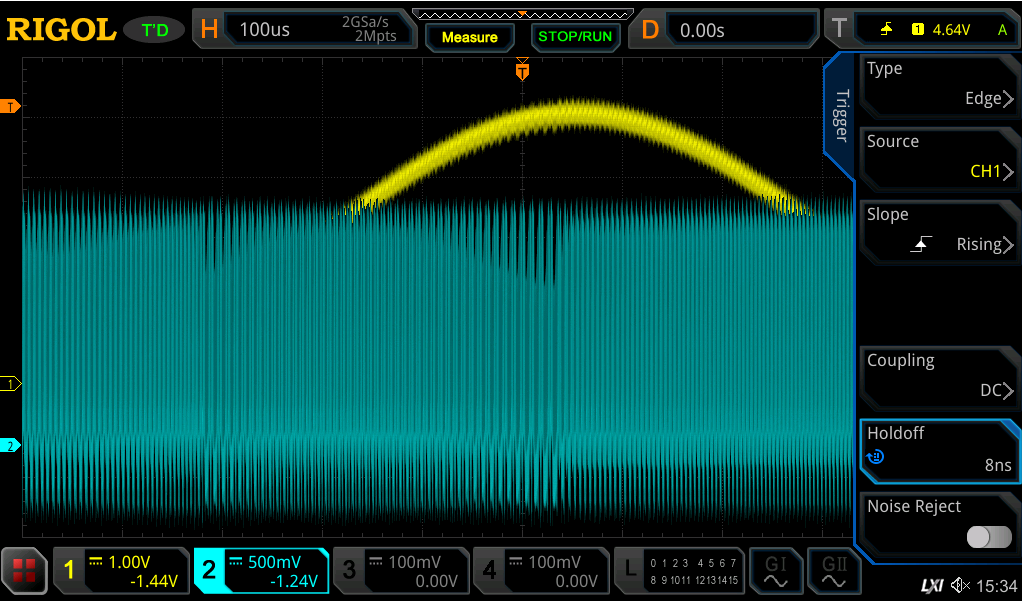
Task: Click the 4.64V trigger level readout
Action: click(x=951, y=29)
